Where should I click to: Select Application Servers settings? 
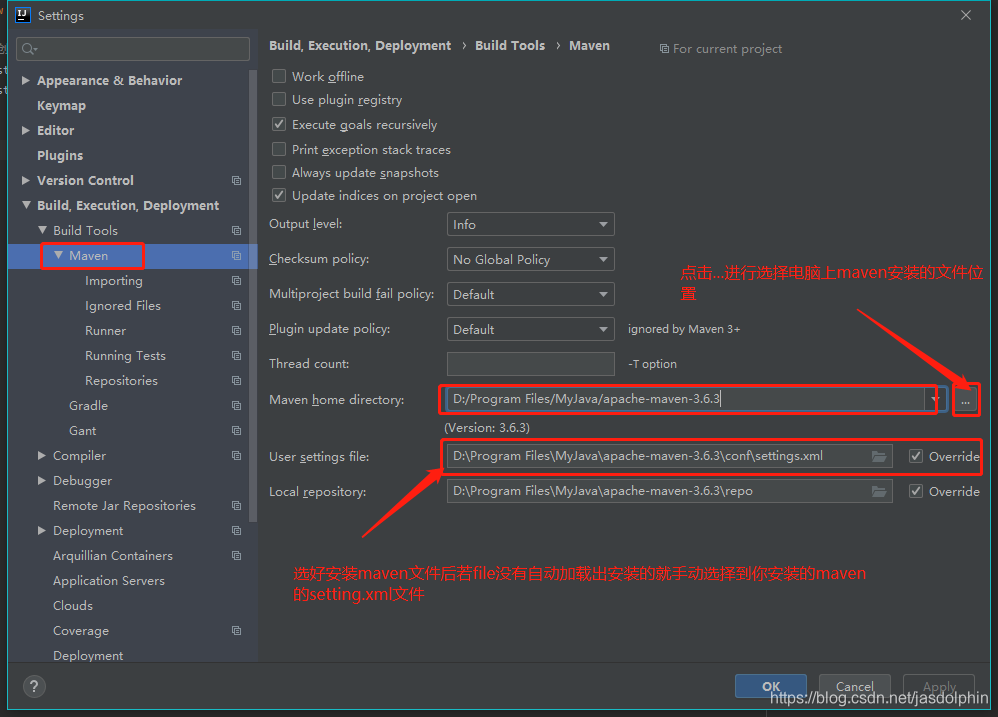[x=109, y=581]
